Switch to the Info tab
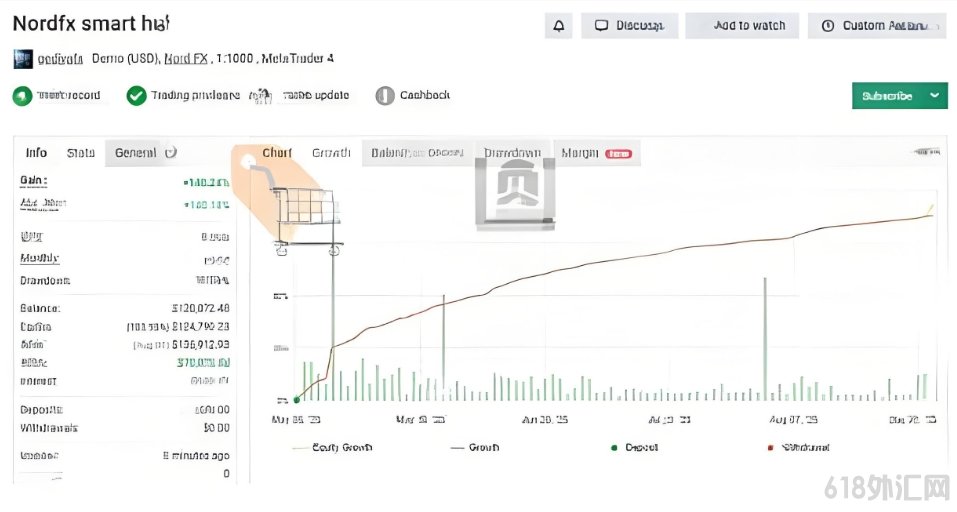This screenshot has height=512, width=957. pos(36,153)
